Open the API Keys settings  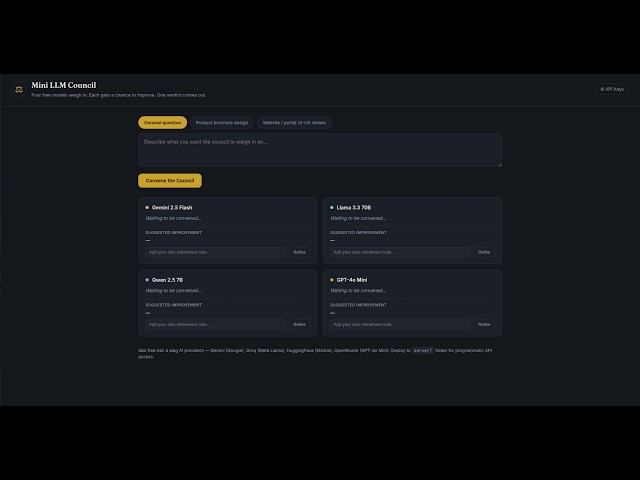point(611,89)
